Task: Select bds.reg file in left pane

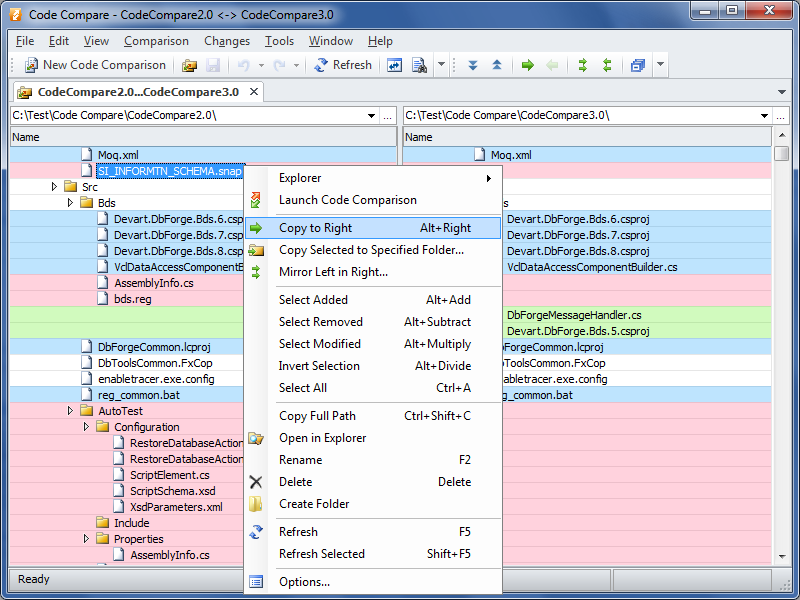Action: pyautogui.click(x=133, y=299)
